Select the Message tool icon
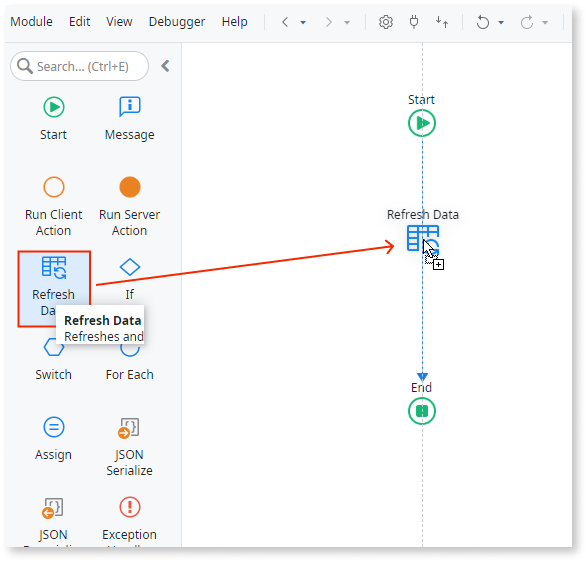This screenshot has width=587, height=562. point(130,107)
